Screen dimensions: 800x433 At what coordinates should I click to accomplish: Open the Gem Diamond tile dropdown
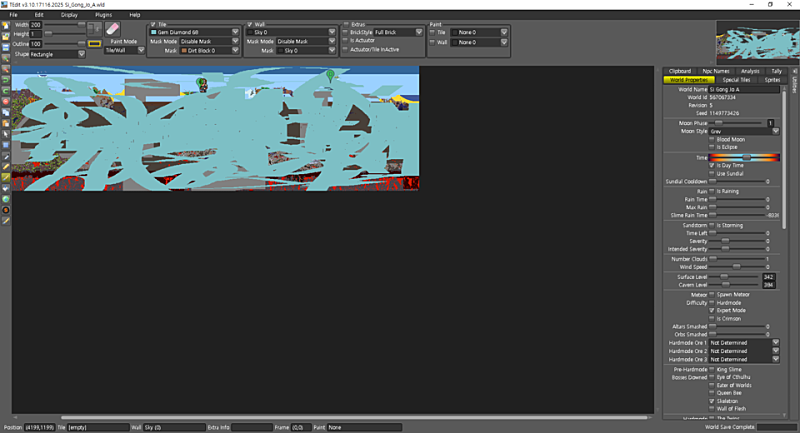[194, 32]
